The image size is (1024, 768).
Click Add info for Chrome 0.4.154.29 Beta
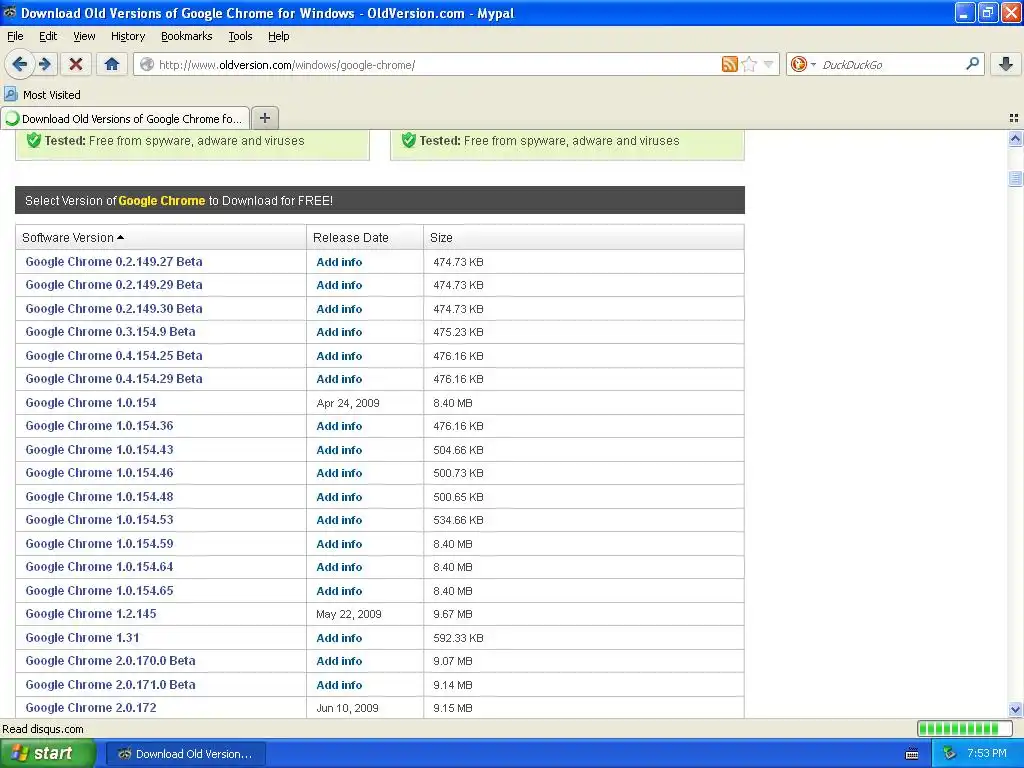coord(339,379)
